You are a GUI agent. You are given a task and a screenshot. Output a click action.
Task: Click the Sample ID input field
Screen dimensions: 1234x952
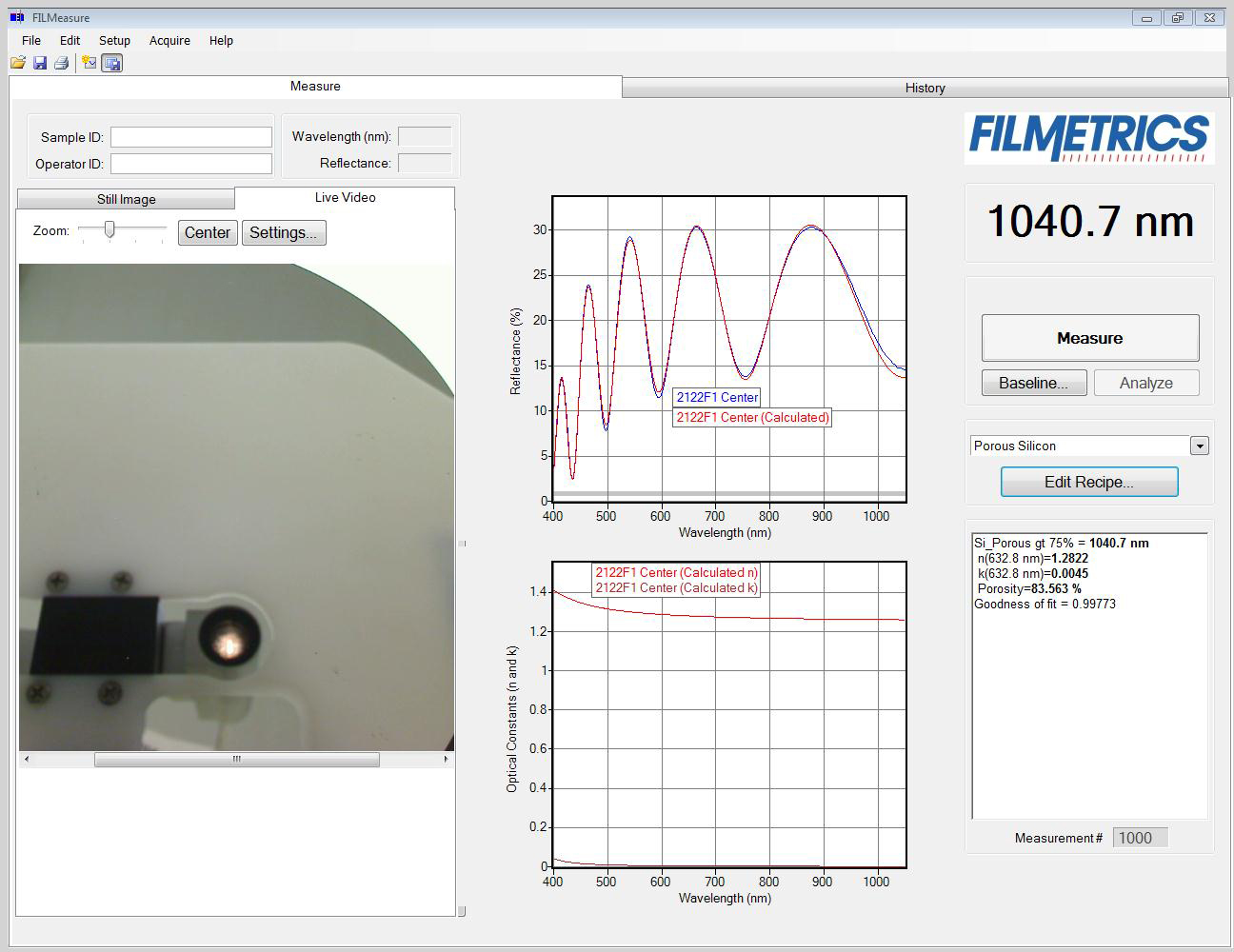coord(191,137)
